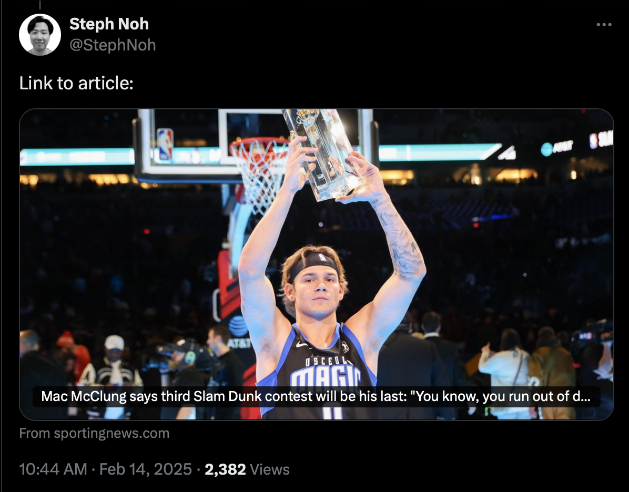Click the player's black headband in photo
This screenshot has height=492, width=629.
313,263
